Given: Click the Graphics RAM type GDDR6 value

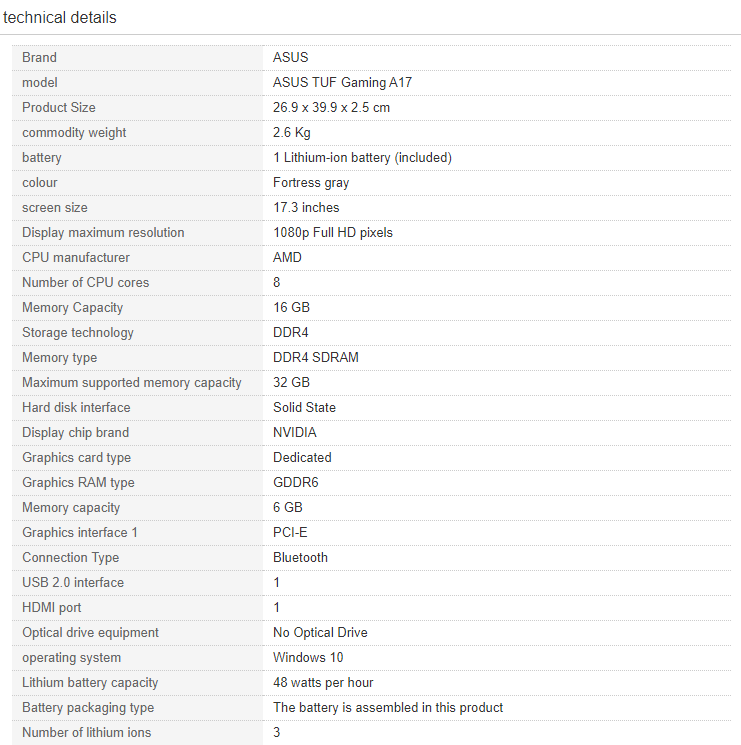Looking at the screenshot, I should coord(295,483).
